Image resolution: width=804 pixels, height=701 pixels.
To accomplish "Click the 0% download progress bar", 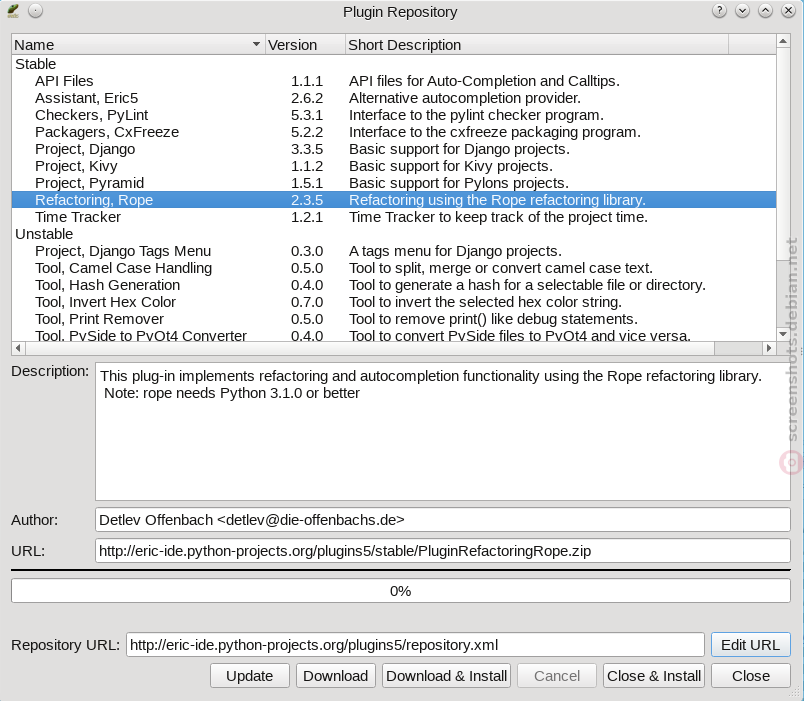I will (x=400, y=591).
